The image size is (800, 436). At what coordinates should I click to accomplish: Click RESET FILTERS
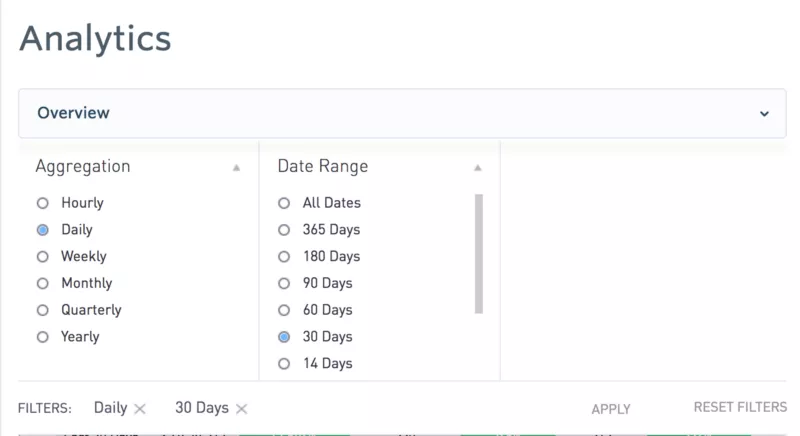point(740,408)
